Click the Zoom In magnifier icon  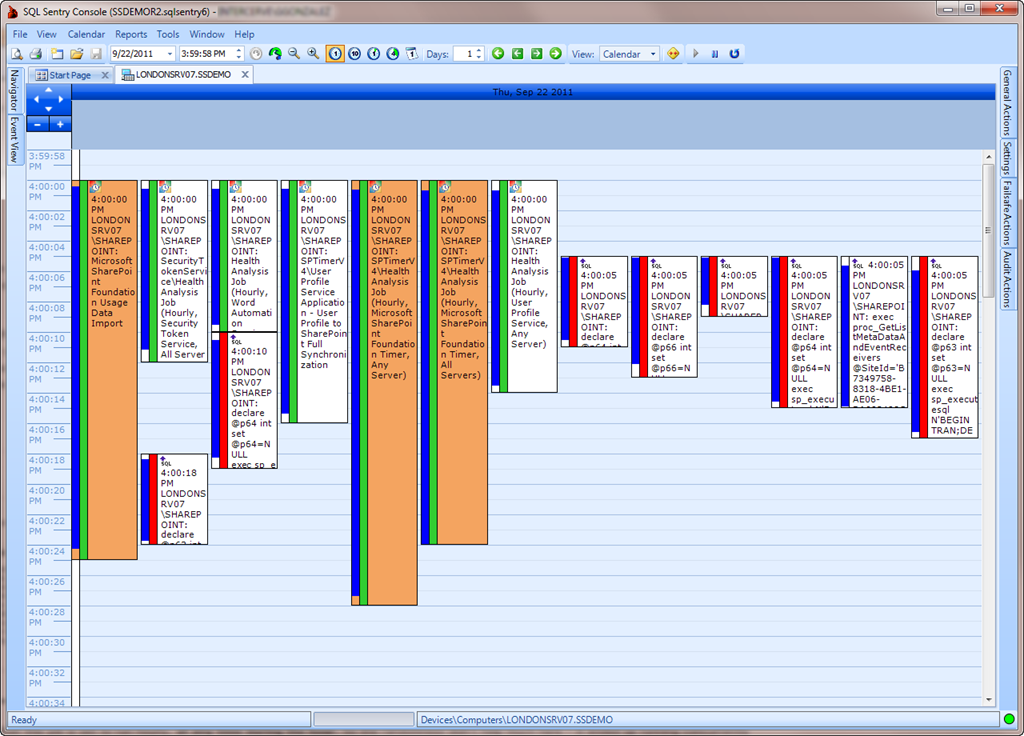point(313,54)
